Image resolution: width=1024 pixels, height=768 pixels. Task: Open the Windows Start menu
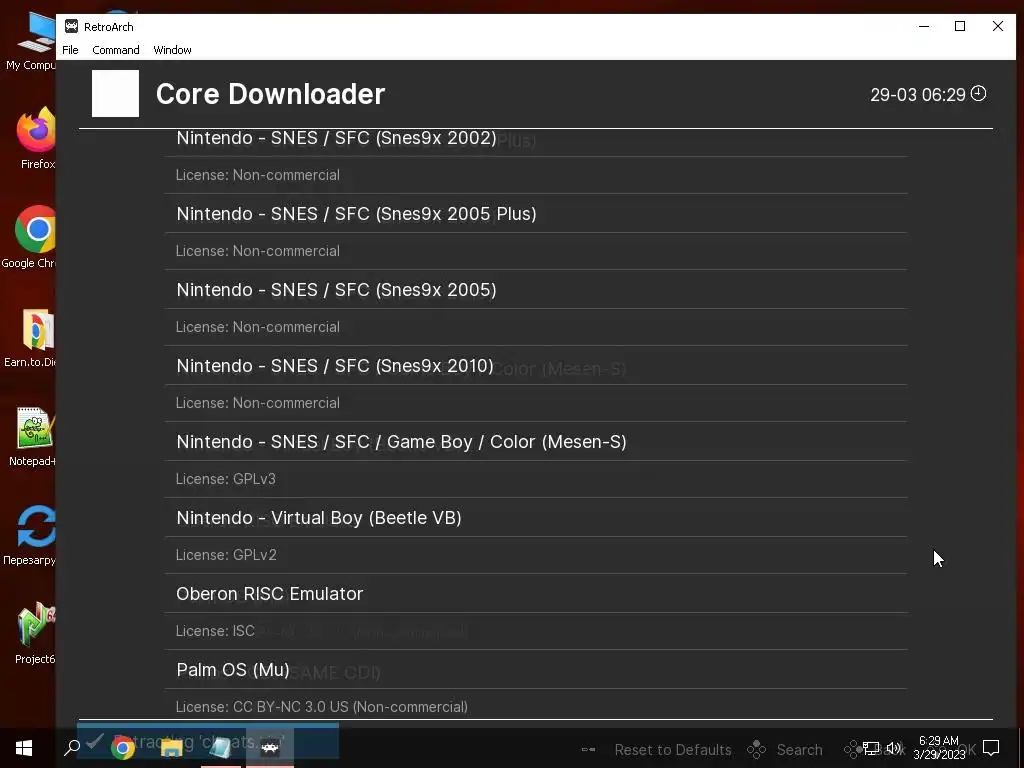(24, 748)
